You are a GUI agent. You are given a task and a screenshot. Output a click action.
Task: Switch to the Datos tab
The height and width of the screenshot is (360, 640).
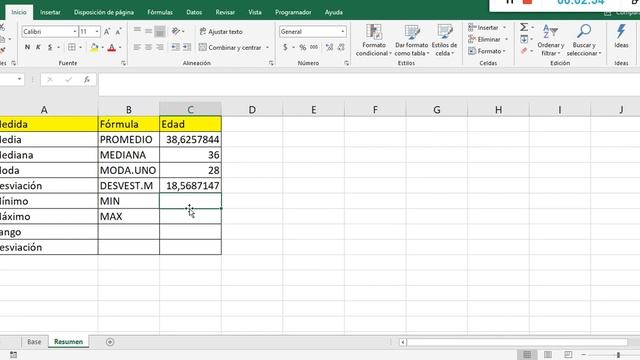point(194,12)
